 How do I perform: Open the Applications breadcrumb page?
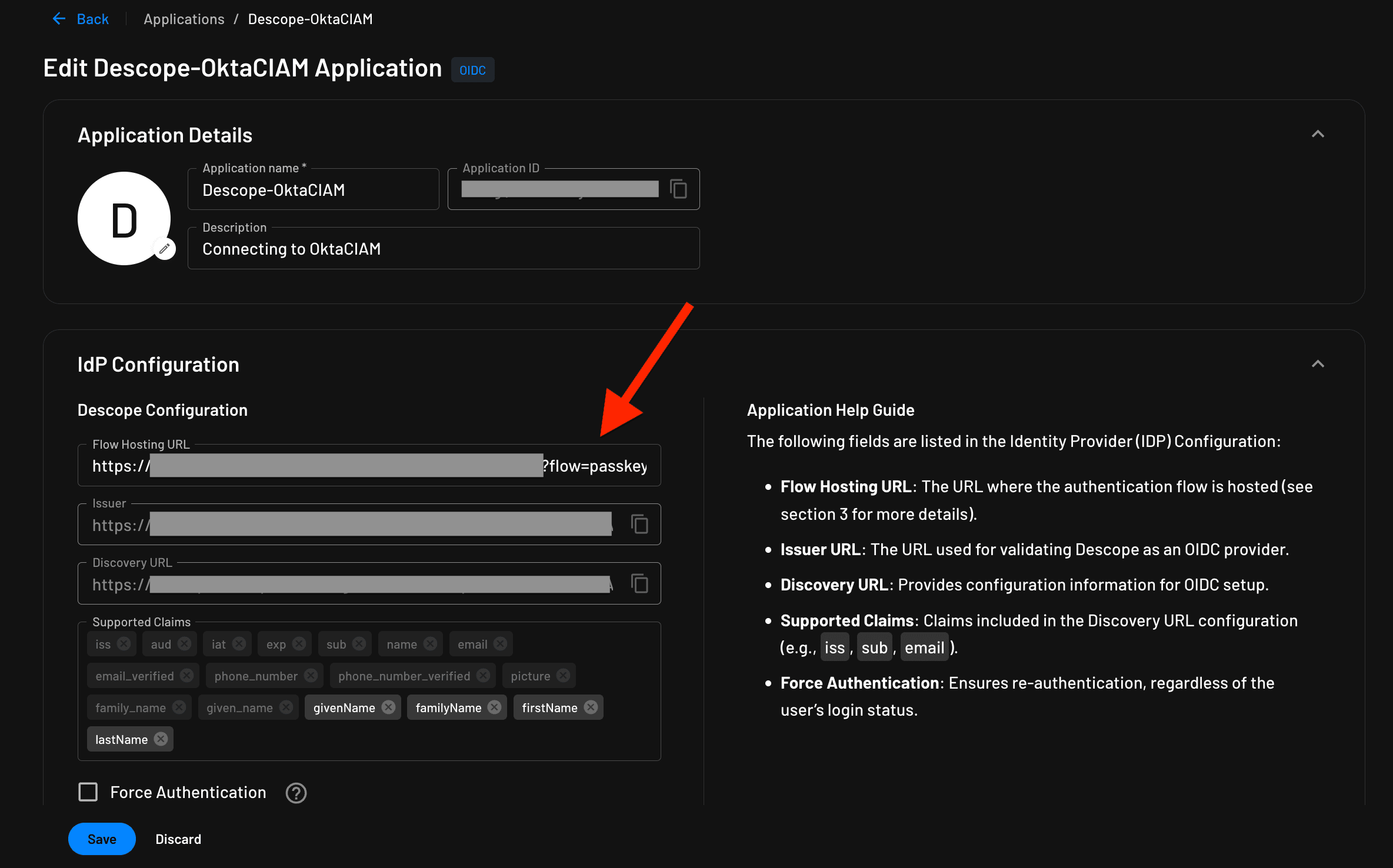pyautogui.click(x=184, y=18)
